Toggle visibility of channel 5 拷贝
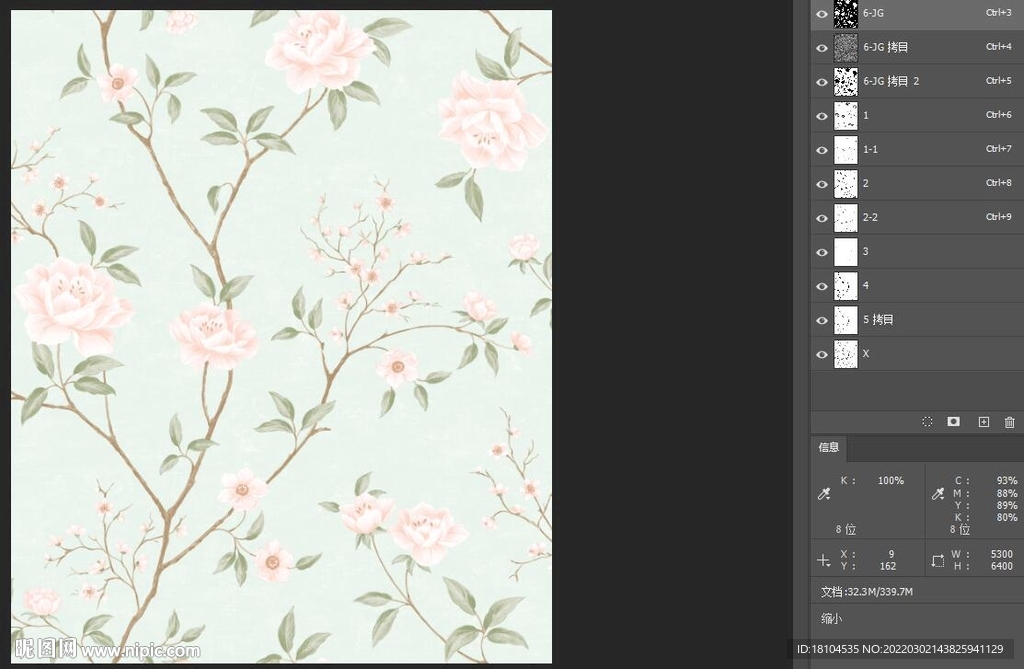Image resolution: width=1024 pixels, height=669 pixels. click(822, 320)
